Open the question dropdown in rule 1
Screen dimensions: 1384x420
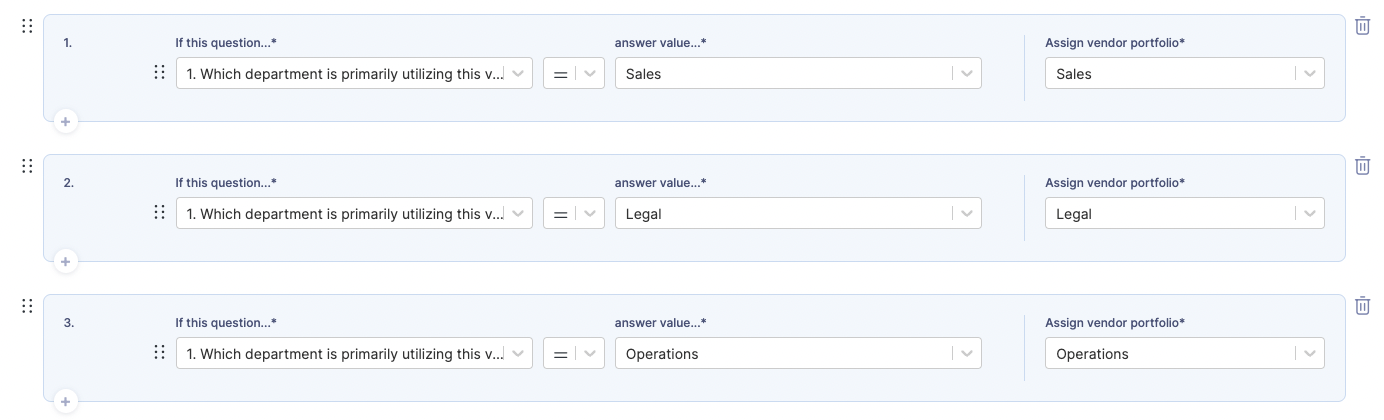click(x=354, y=73)
